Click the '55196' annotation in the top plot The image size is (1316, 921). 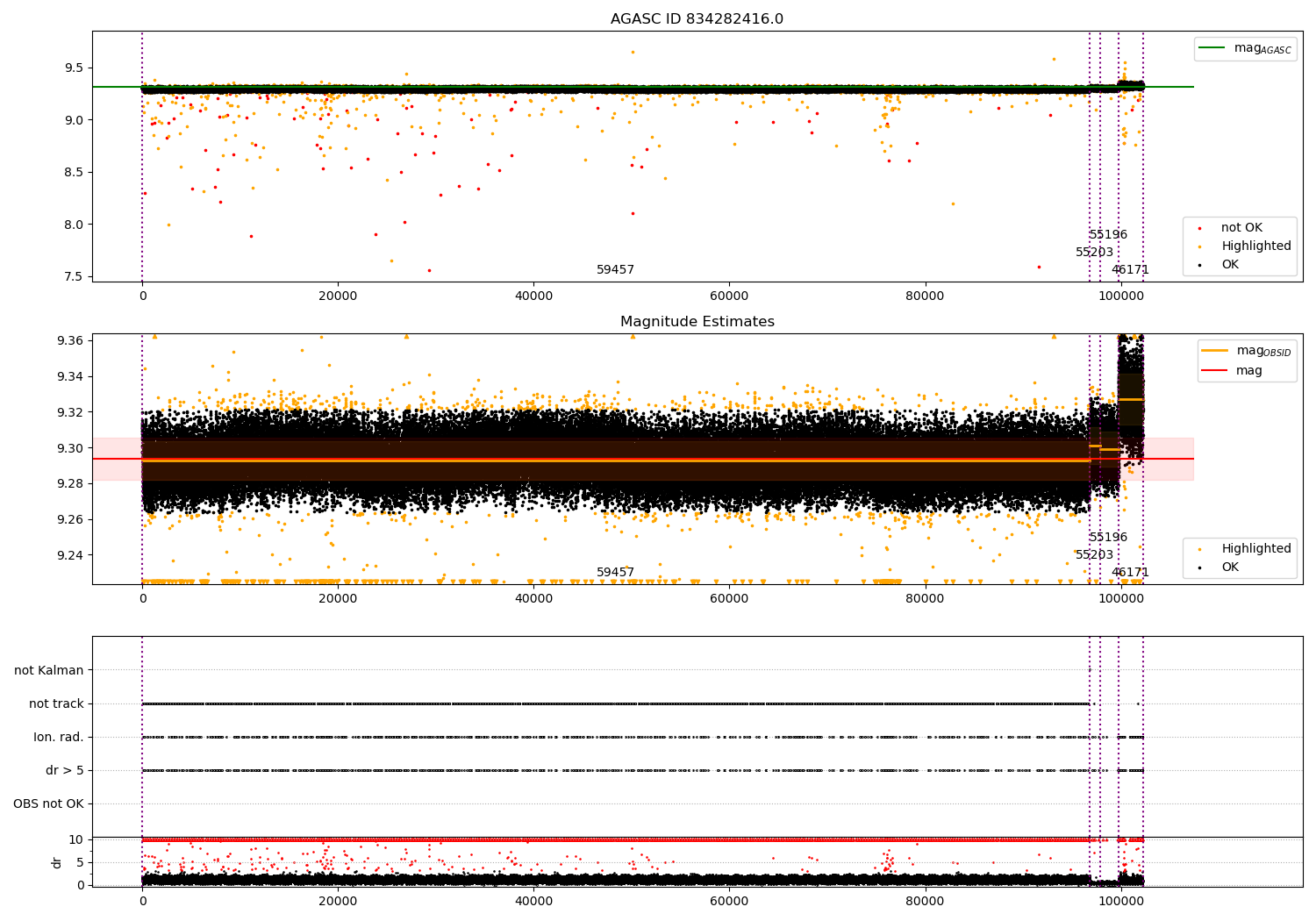click(1108, 235)
